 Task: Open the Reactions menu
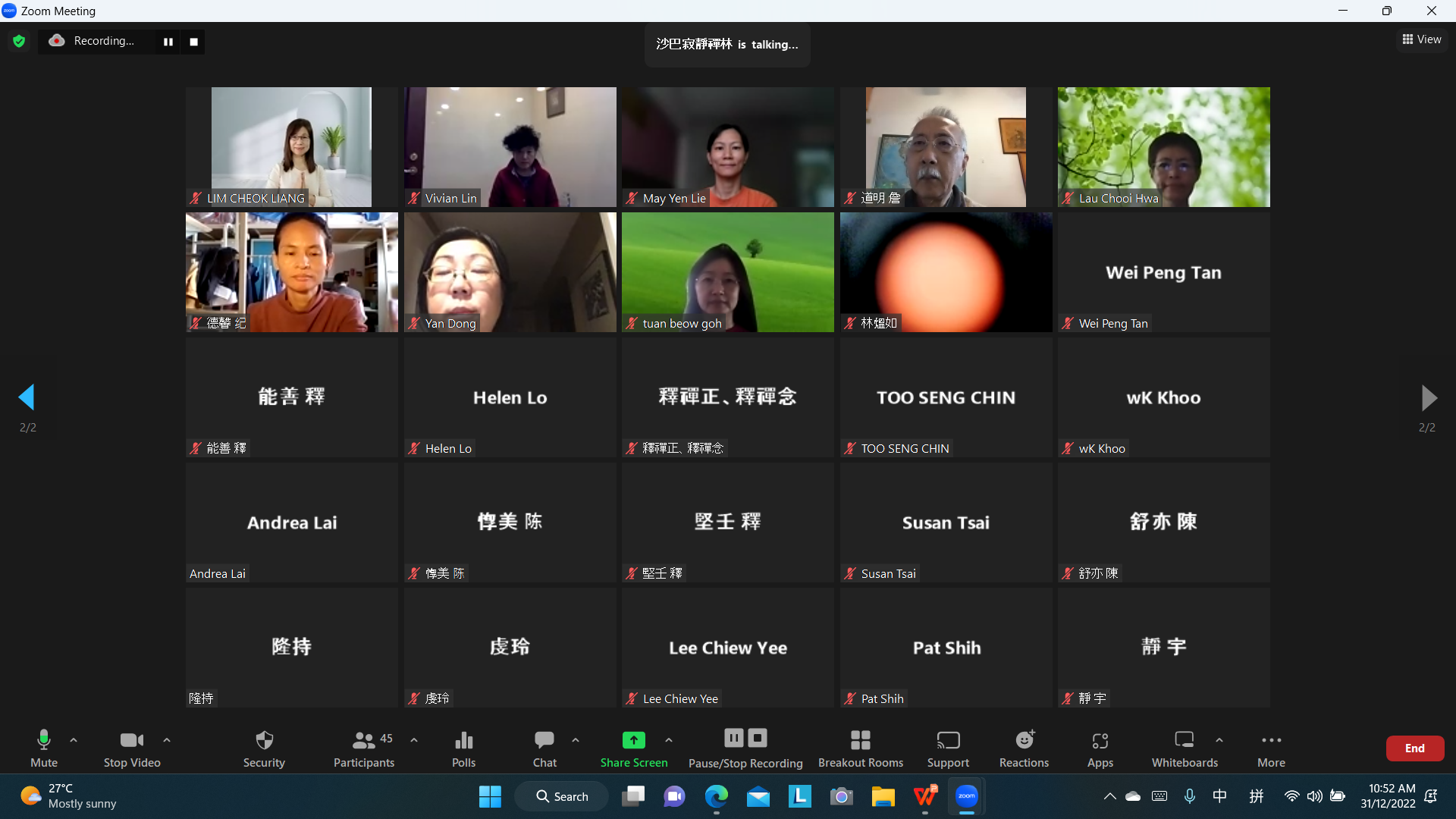1024,748
